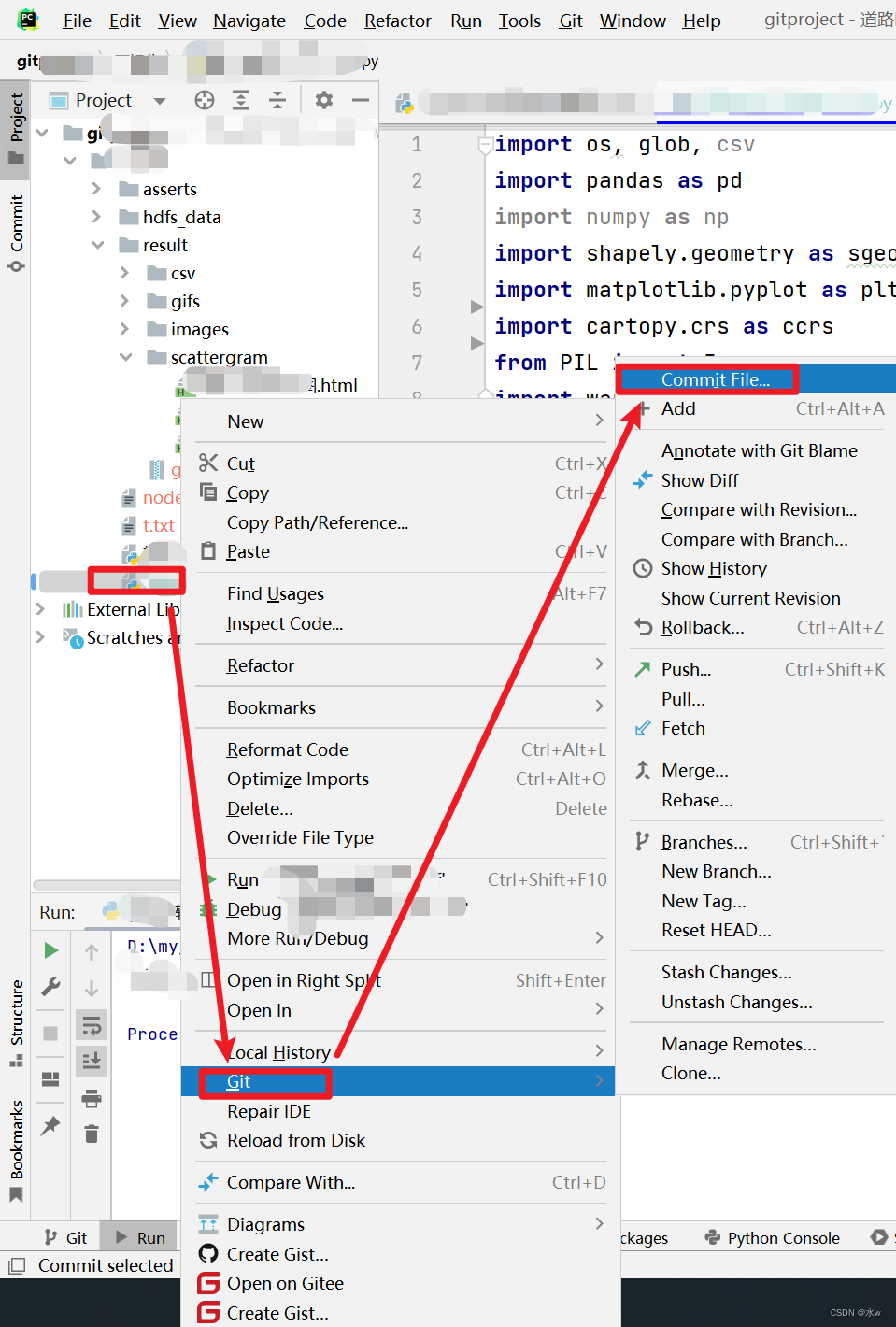Restore layout icon in Run panel
The width and height of the screenshot is (896, 1327).
tap(50, 1079)
